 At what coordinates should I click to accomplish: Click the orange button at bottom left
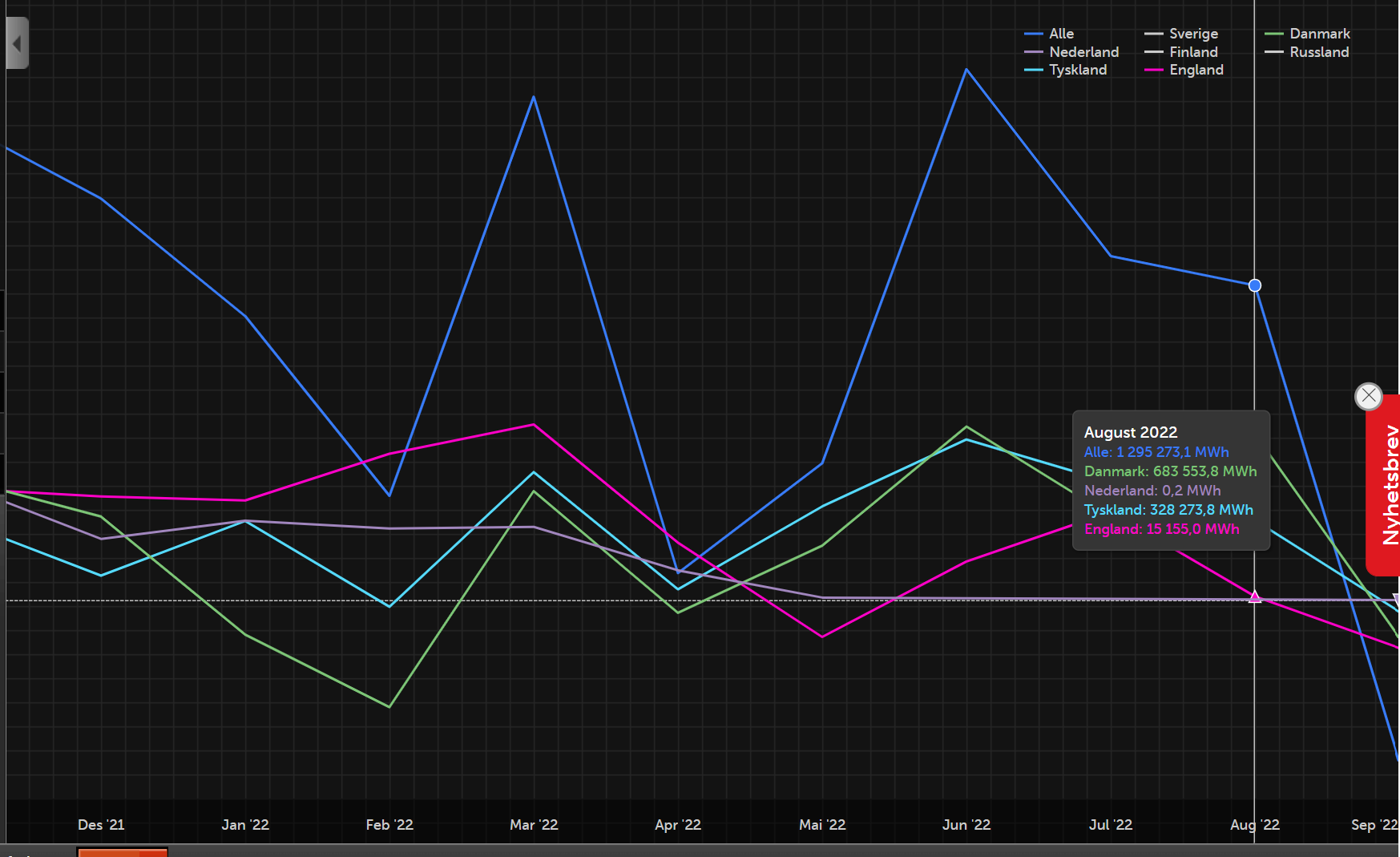coord(122,852)
